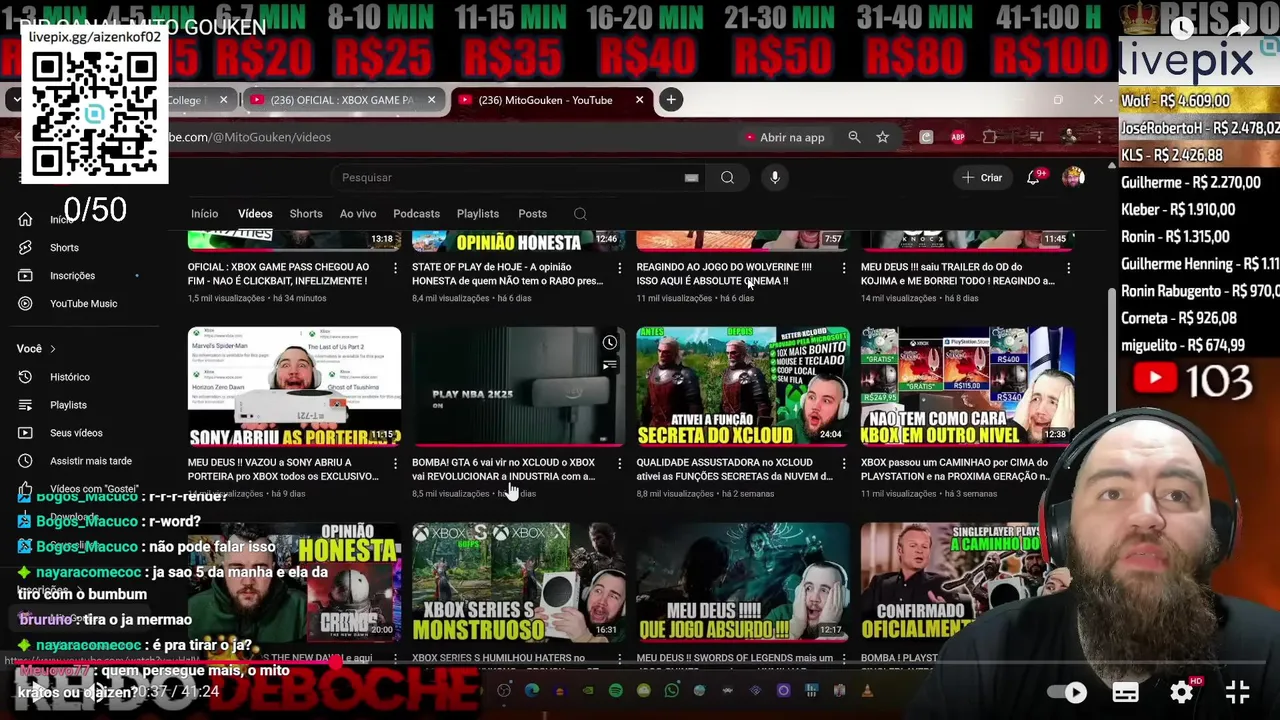Expand the Você section chevron
Image resolution: width=1280 pixels, height=720 pixels.
[x=53, y=349]
